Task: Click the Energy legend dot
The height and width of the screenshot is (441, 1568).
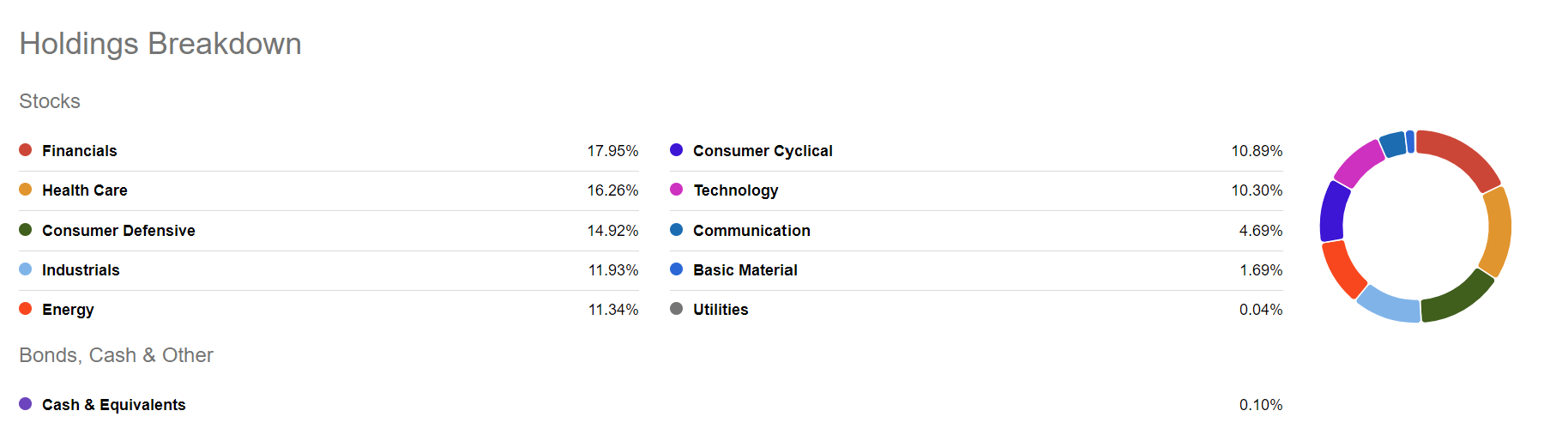Action: pyautogui.click(x=26, y=309)
